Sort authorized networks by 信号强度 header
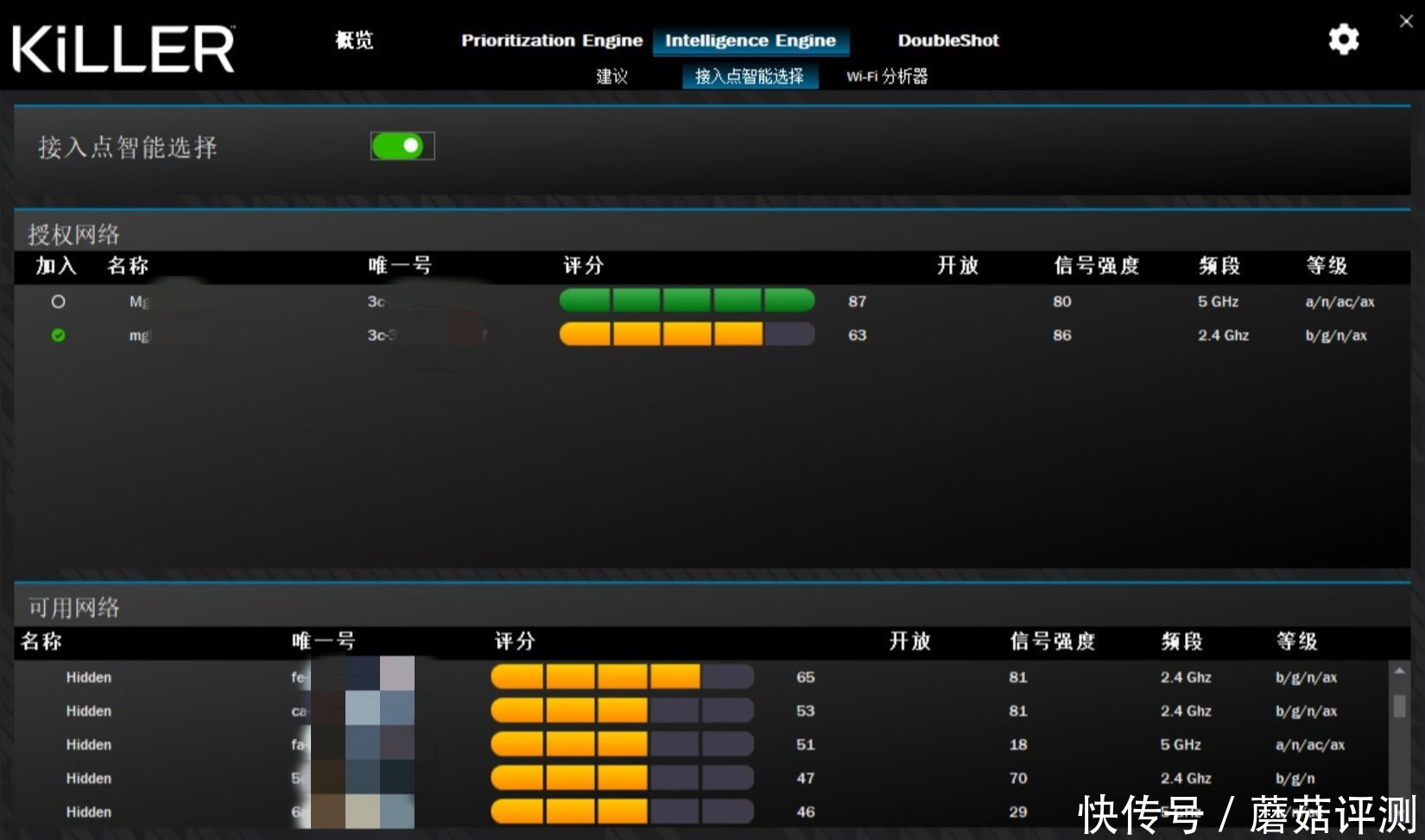The width and height of the screenshot is (1425, 840). coord(1097,266)
